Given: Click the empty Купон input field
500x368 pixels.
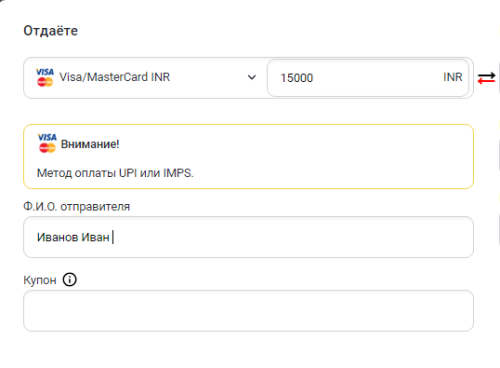Looking at the screenshot, I should pos(248,311).
